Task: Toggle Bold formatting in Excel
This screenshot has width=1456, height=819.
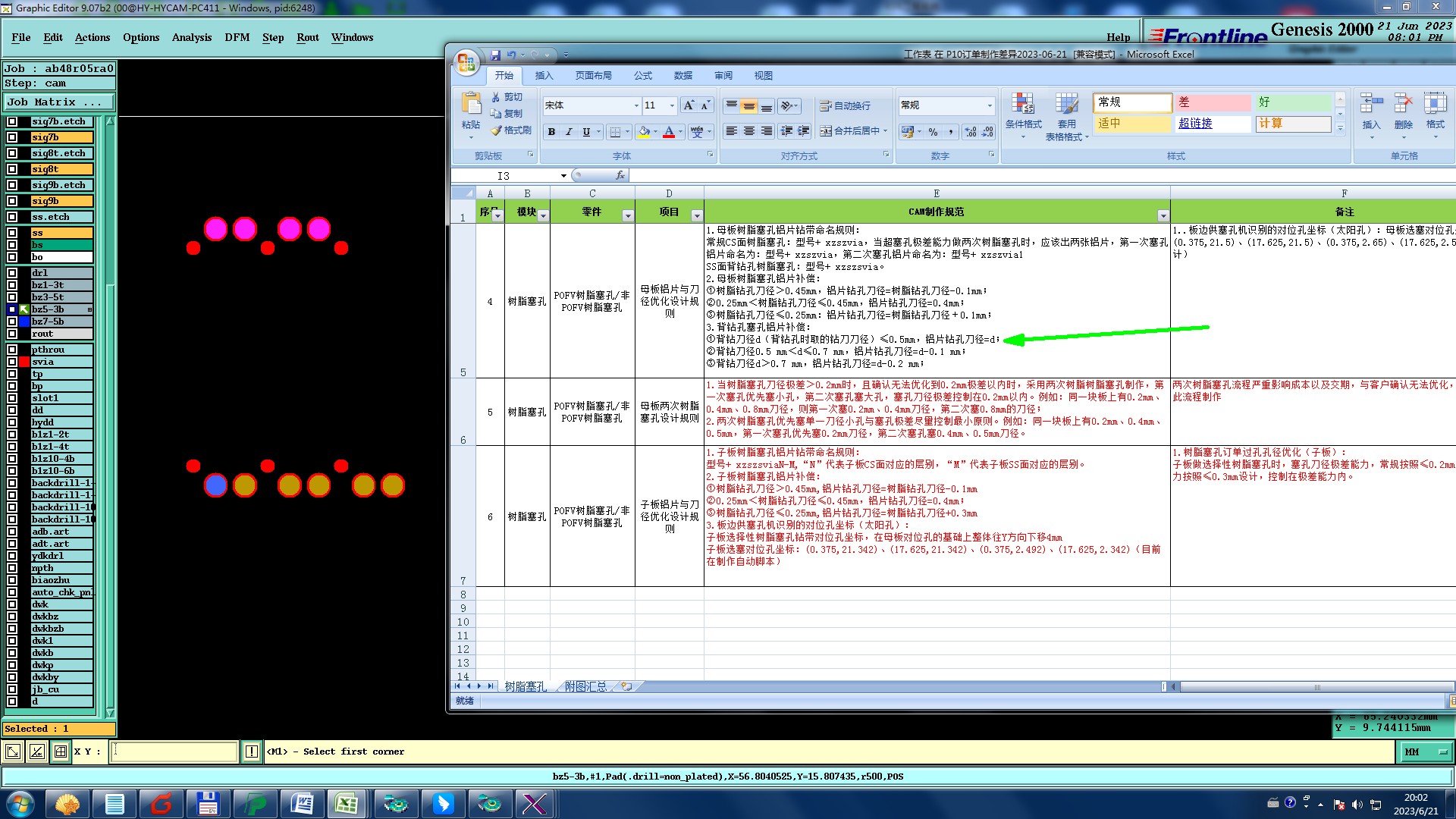Action: click(551, 132)
